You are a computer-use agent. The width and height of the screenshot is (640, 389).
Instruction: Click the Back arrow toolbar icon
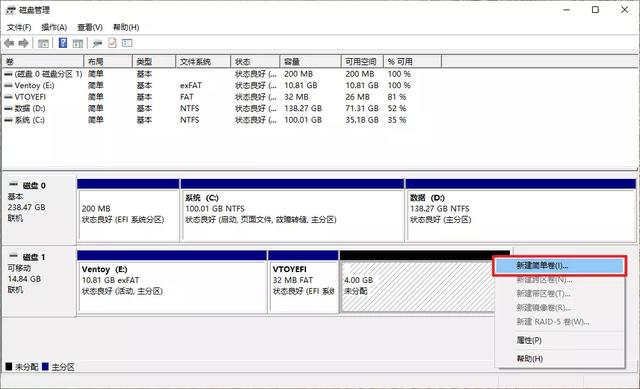(9, 43)
